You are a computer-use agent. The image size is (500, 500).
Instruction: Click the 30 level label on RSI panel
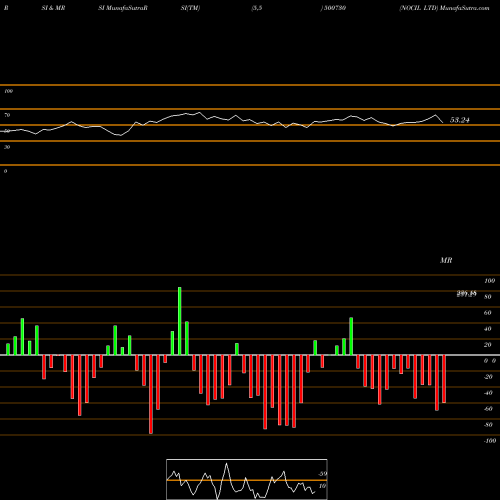(x=7, y=147)
